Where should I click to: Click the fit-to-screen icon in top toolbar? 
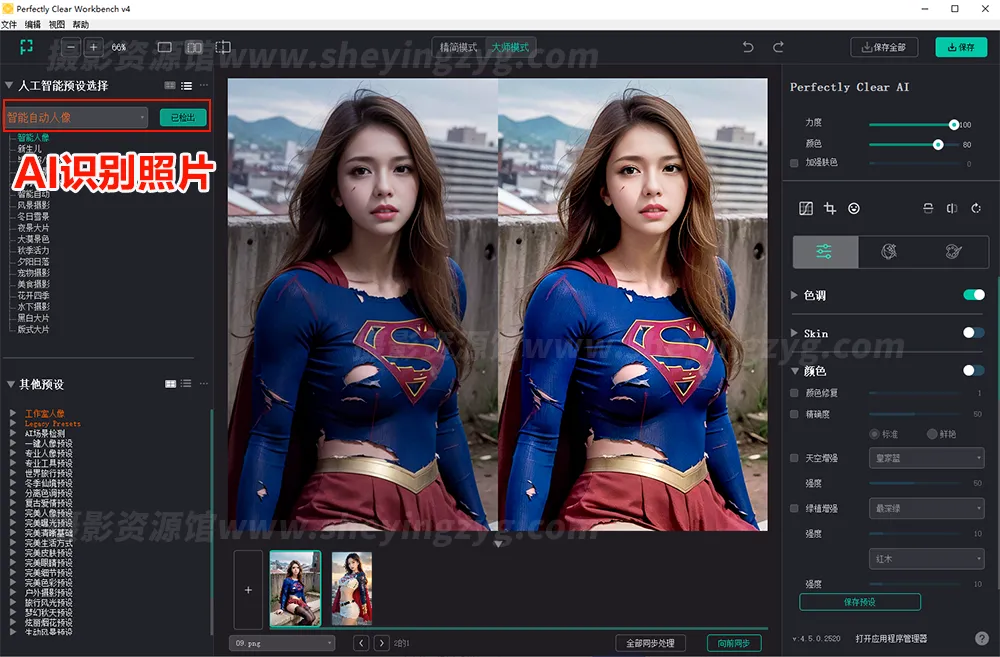[x=26, y=47]
